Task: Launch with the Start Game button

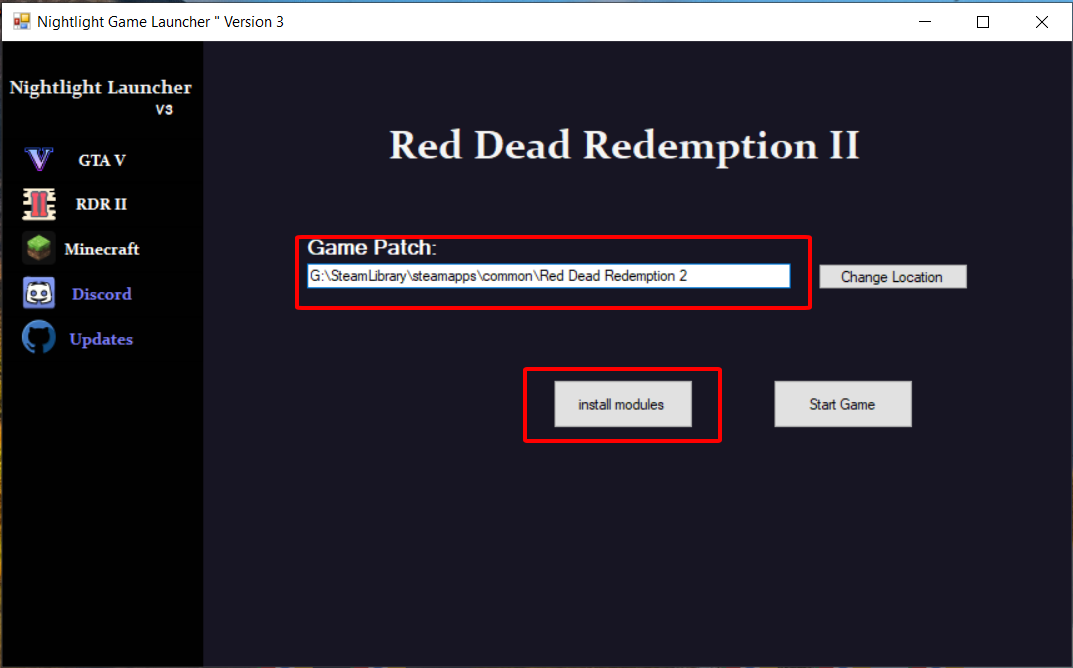Action: click(x=842, y=404)
